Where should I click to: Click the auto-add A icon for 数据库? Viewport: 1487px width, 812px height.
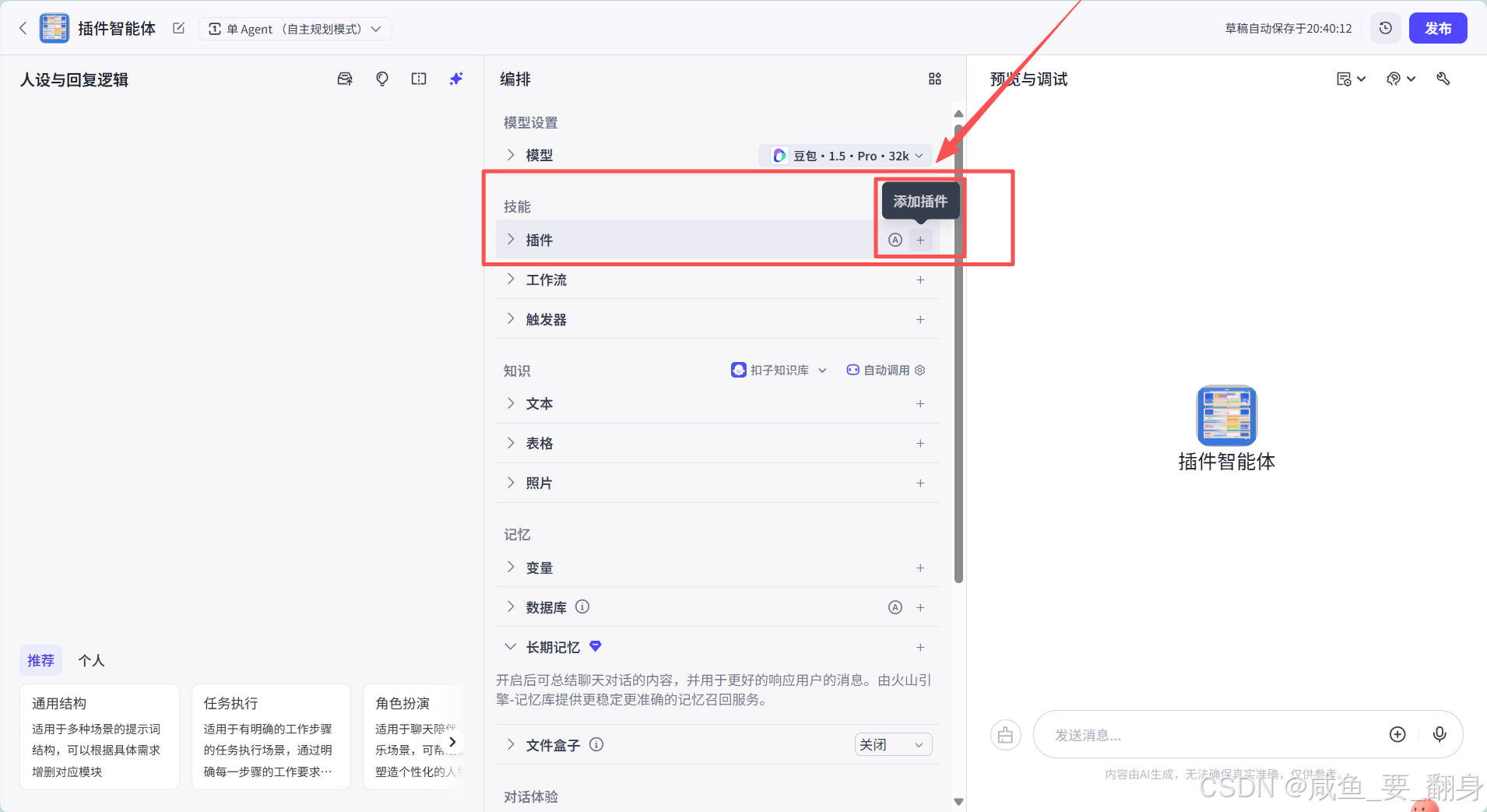pyautogui.click(x=895, y=607)
